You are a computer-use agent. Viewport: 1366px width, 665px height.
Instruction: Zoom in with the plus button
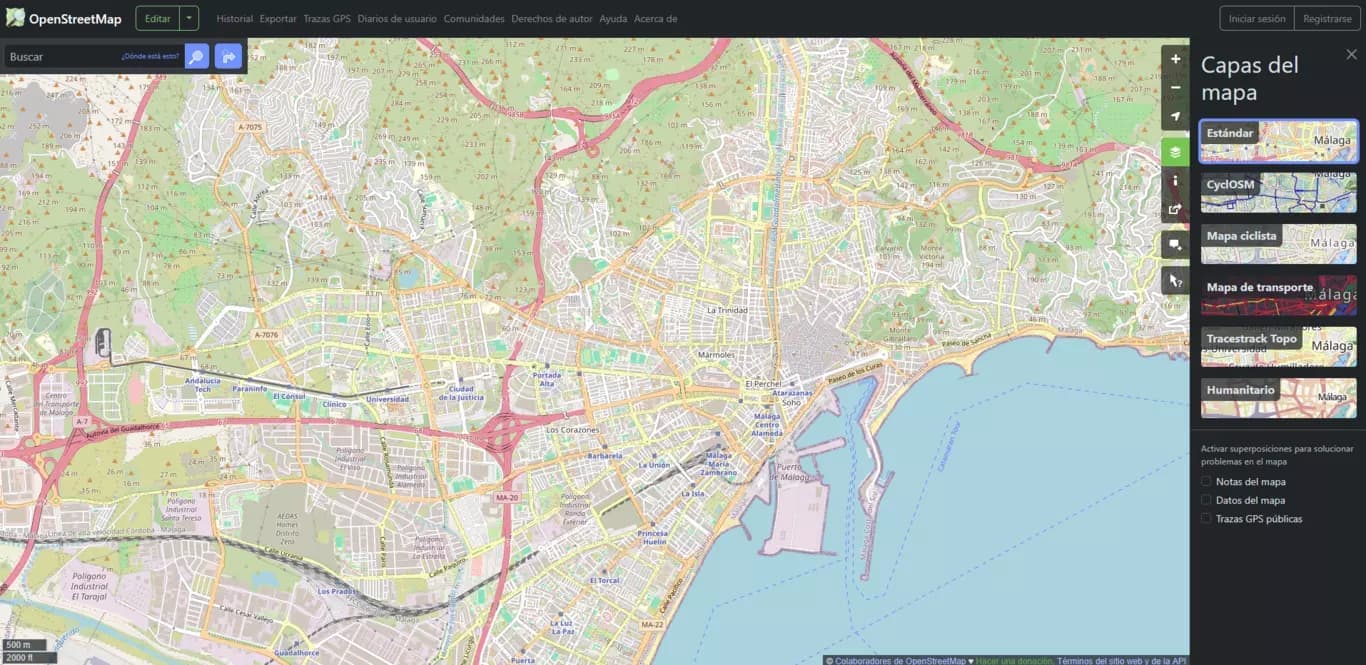[x=1175, y=59]
